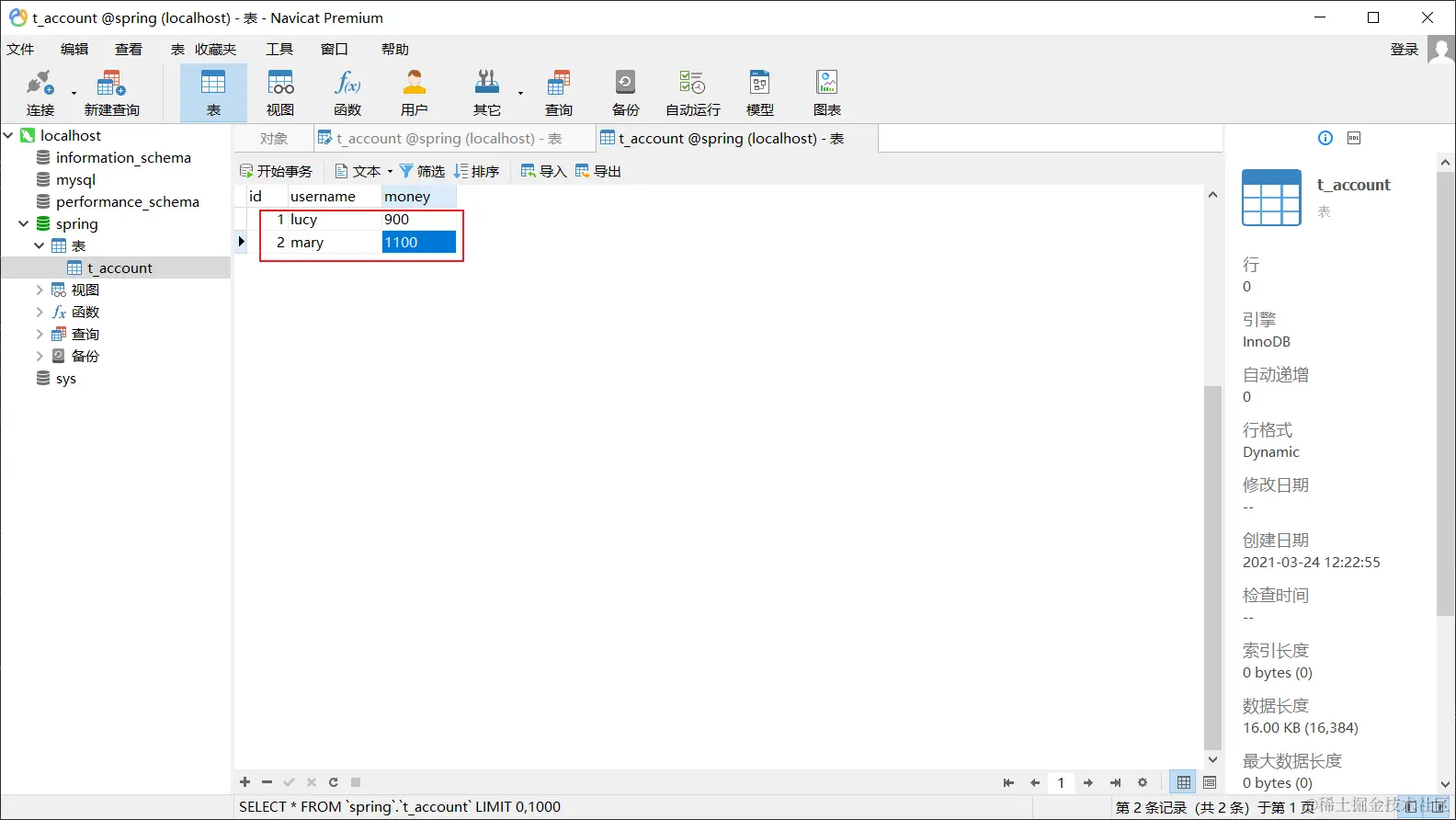1456x820 pixels.
Task: Click the 其它 others toolbar icon
Action: pyautogui.click(x=487, y=93)
